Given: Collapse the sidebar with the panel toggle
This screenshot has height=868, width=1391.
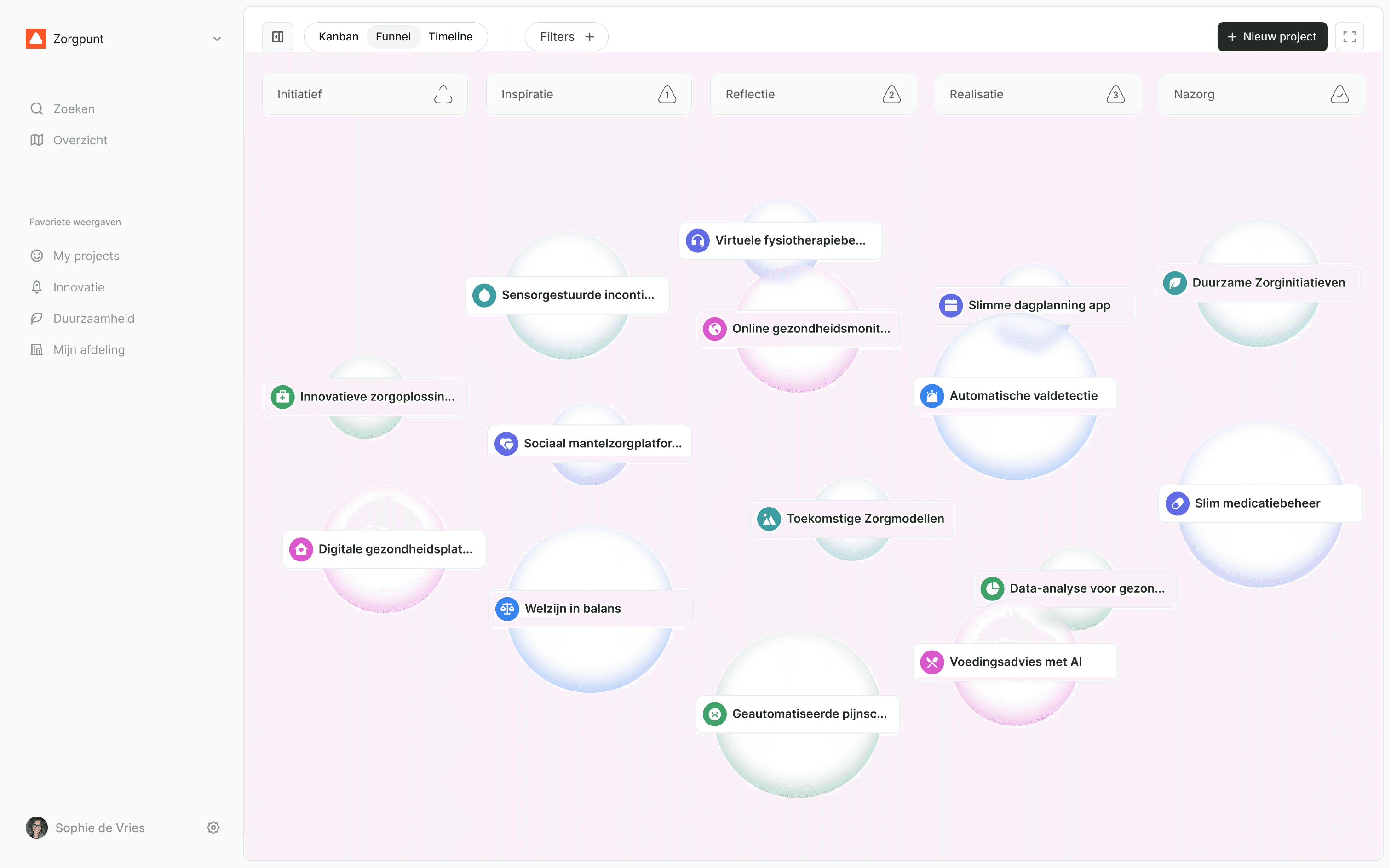Looking at the screenshot, I should [x=278, y=36].
